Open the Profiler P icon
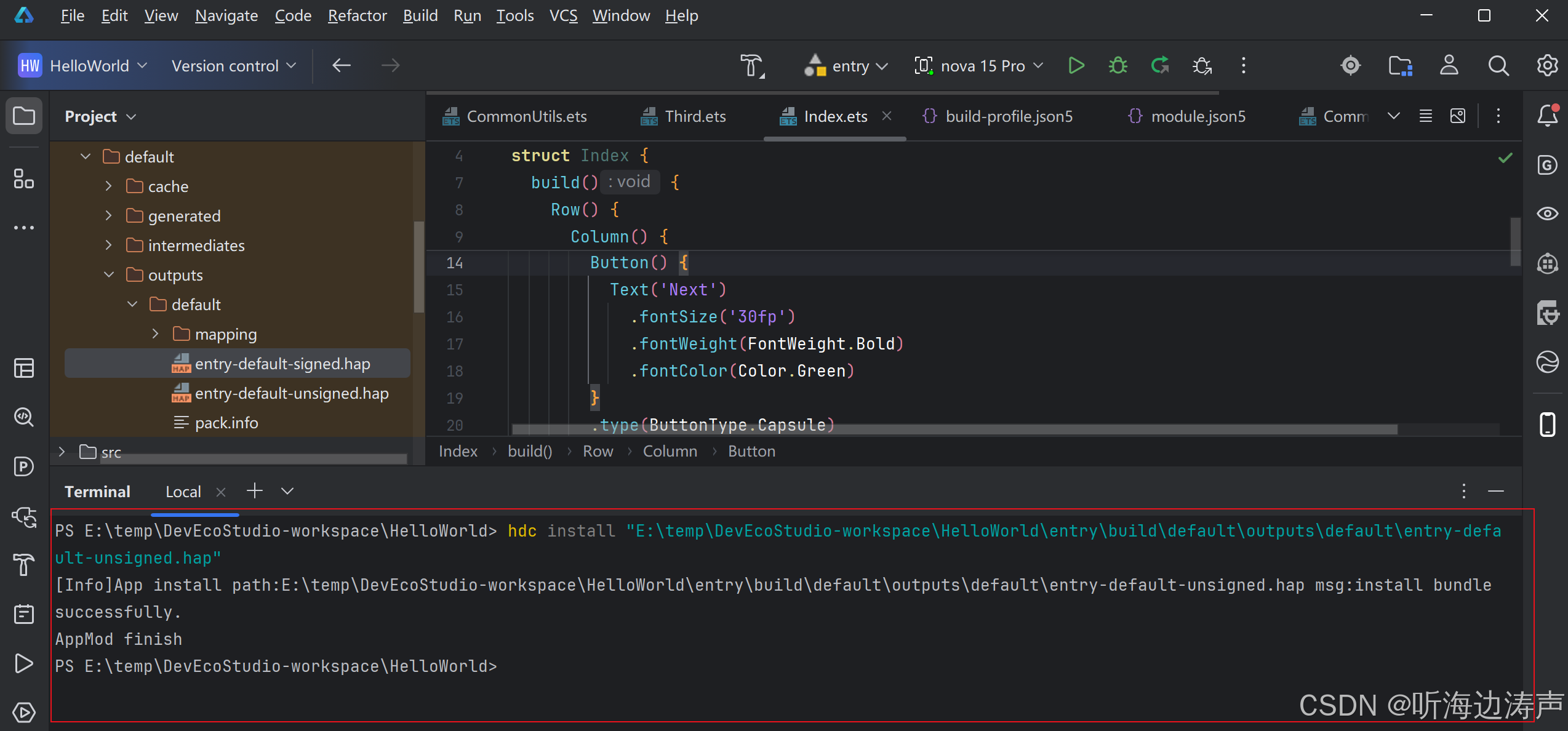This screenshot has width=1568, height=731. coord(24,466)
